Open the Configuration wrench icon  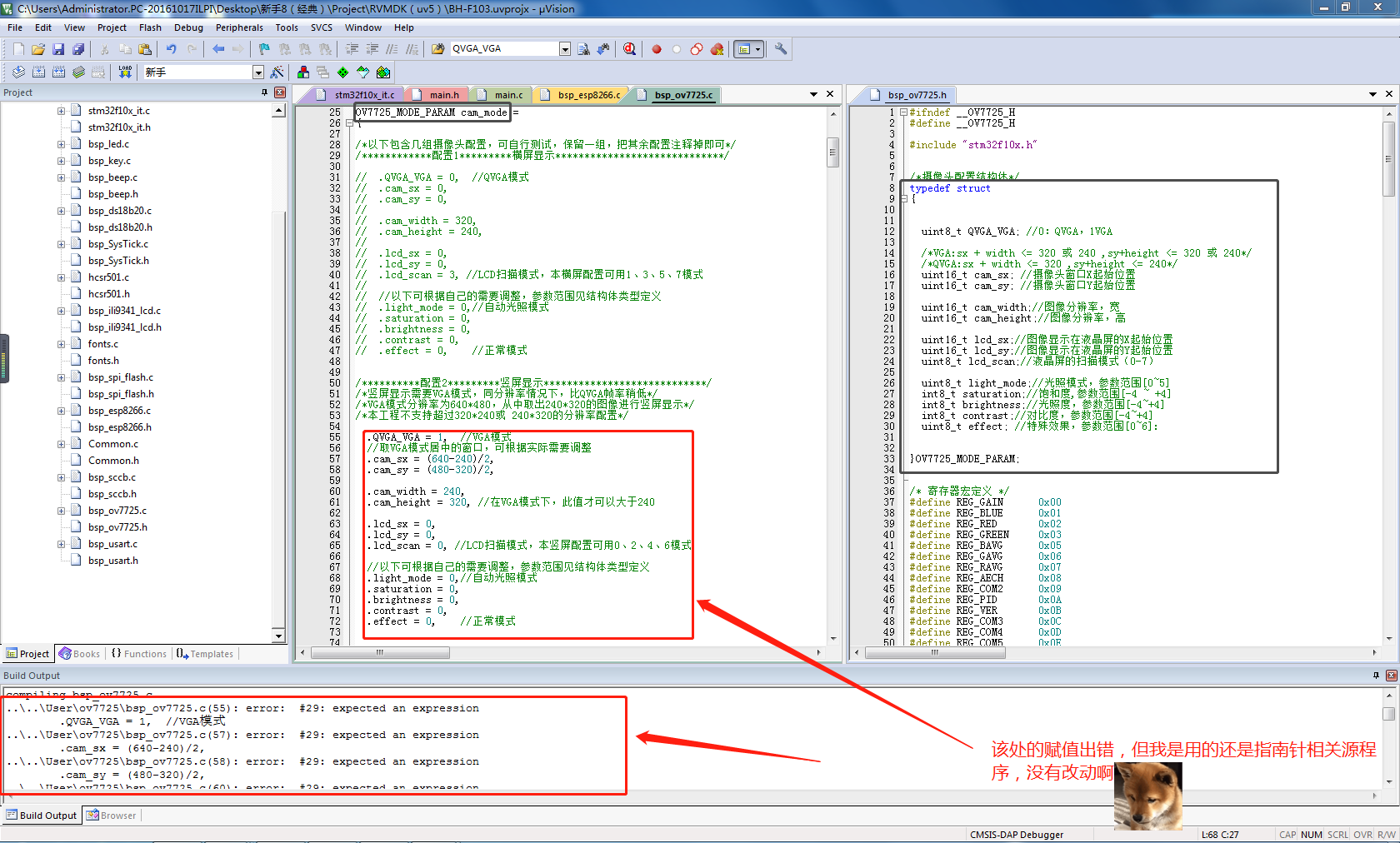click(x=781, y=49)
